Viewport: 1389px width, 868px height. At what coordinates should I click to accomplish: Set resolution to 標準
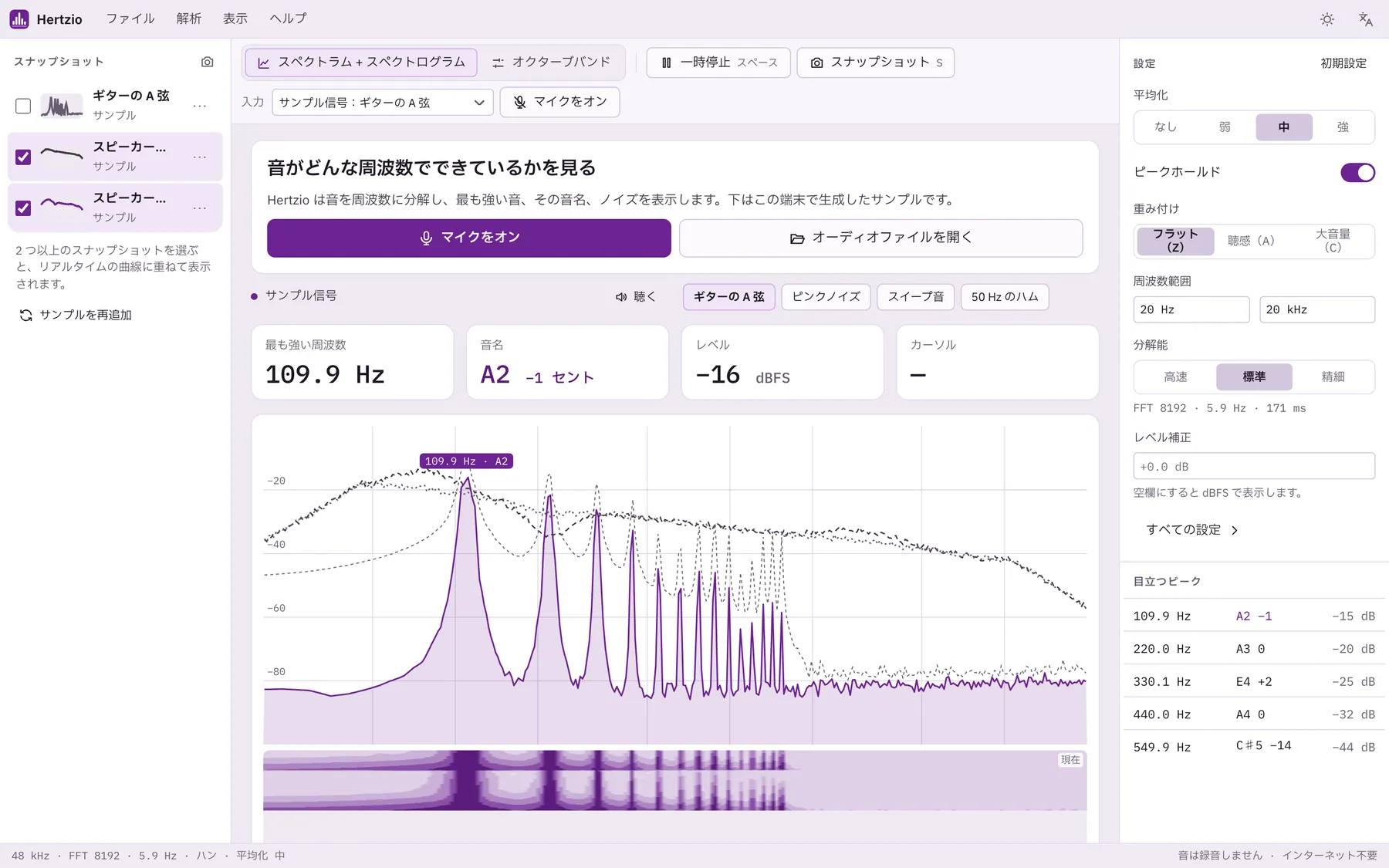coord(1254,377)
